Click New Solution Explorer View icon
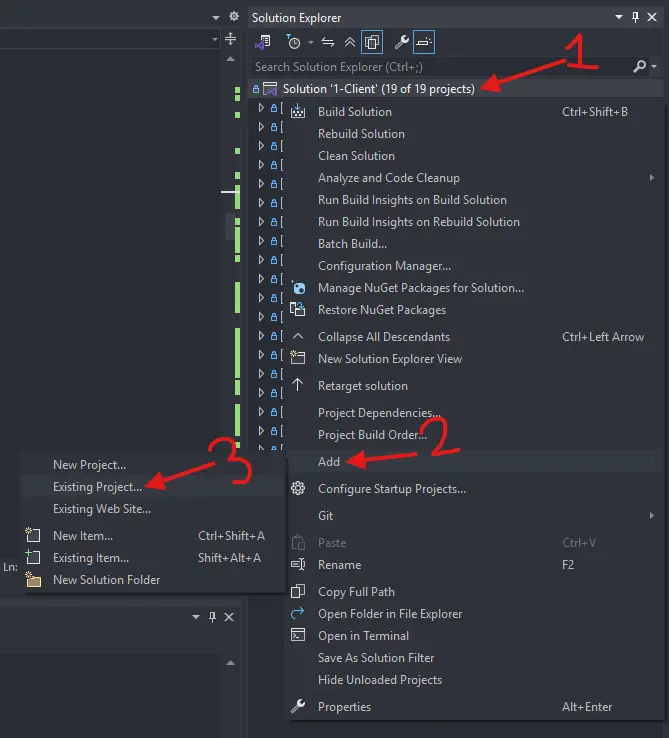 coord(298,358)
